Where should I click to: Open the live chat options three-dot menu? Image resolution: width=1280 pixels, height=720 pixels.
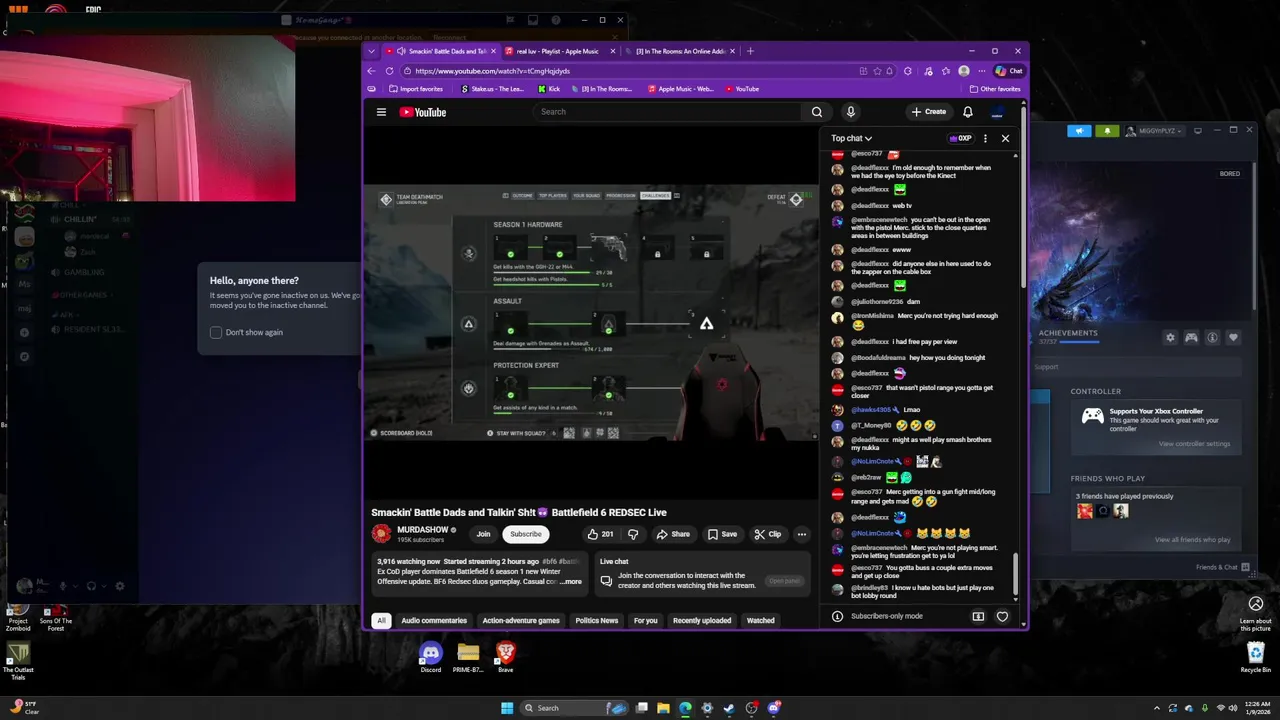coord(985,138)
